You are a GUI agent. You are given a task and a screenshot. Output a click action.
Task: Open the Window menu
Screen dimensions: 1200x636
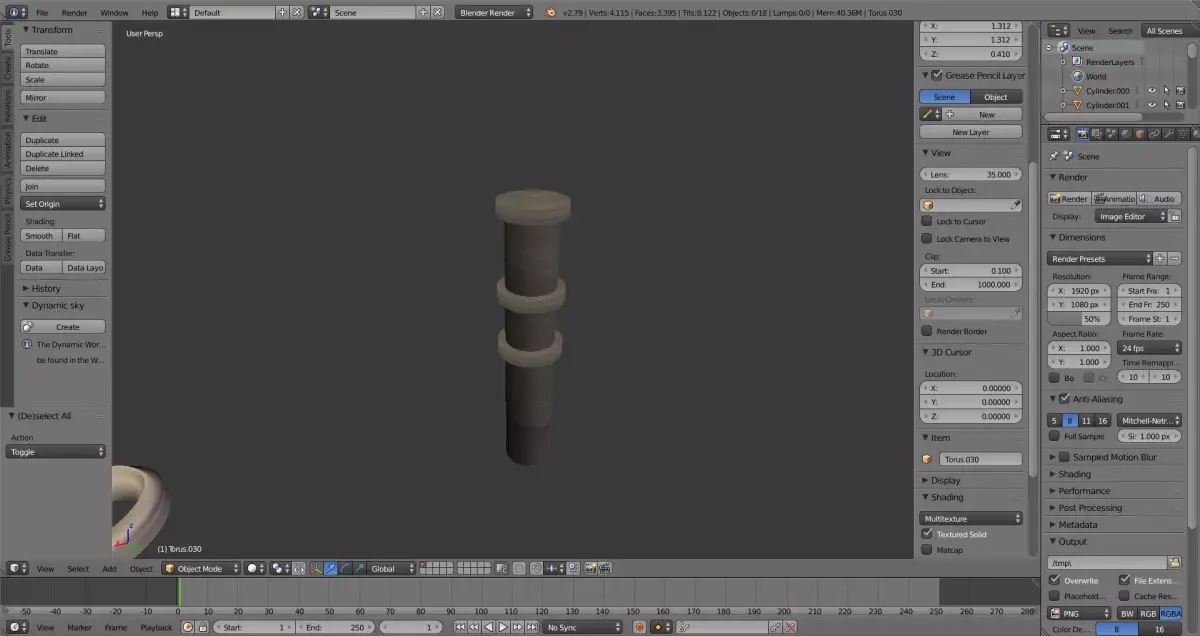coord(114,13)
